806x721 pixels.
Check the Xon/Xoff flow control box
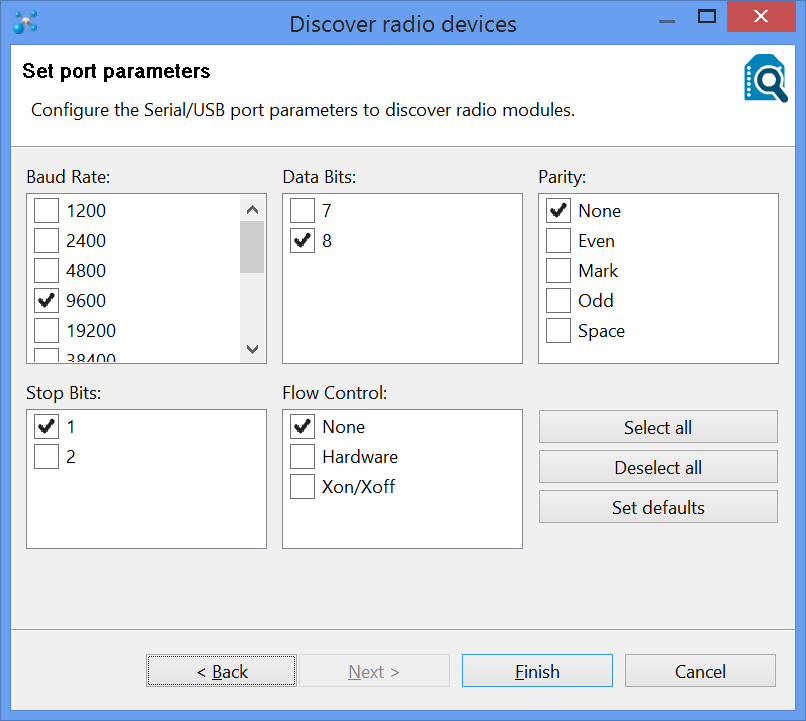pyautogui.click(x=302, y=487)
